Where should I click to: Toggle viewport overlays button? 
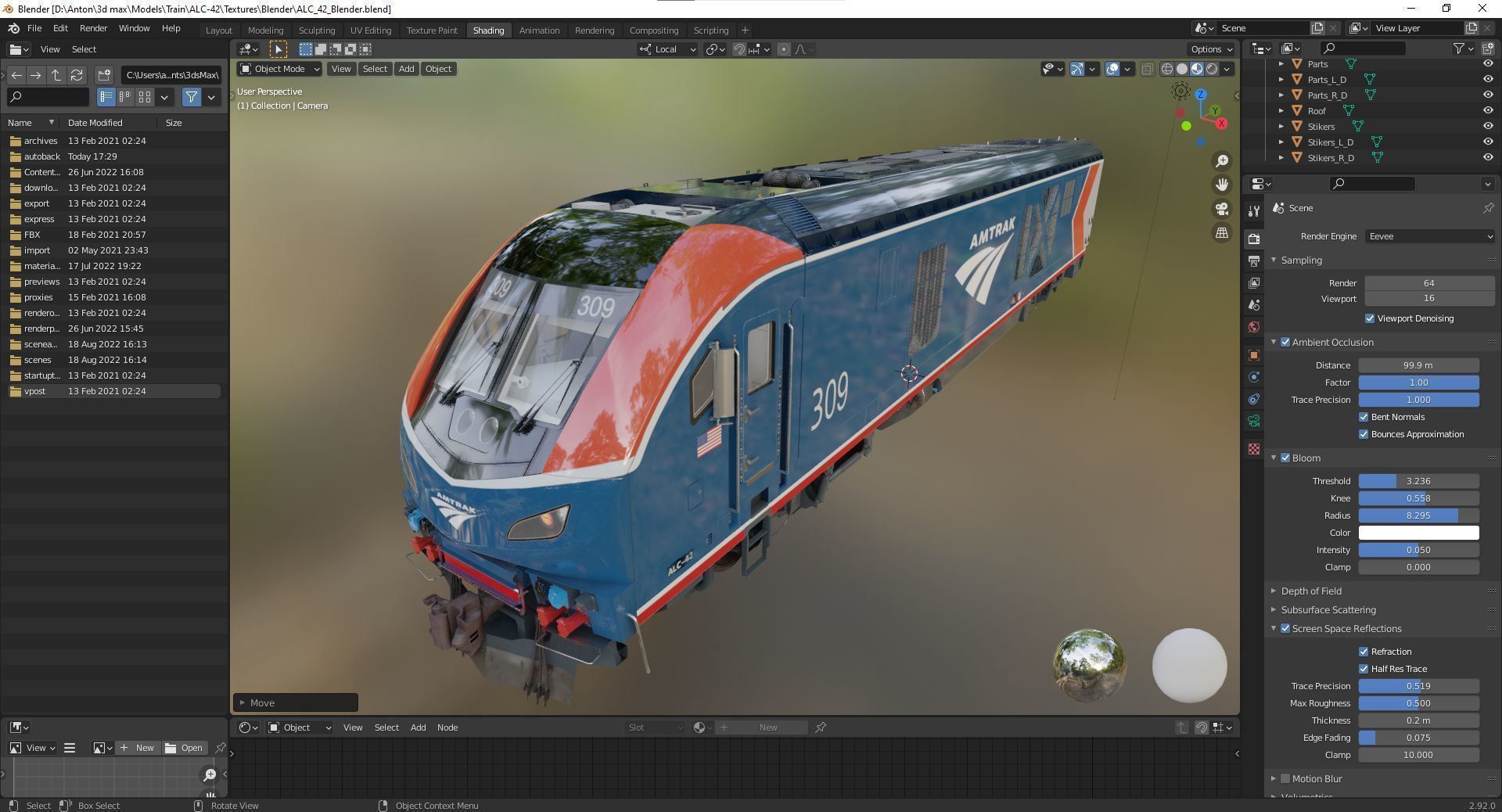(x=1112, y=69)
